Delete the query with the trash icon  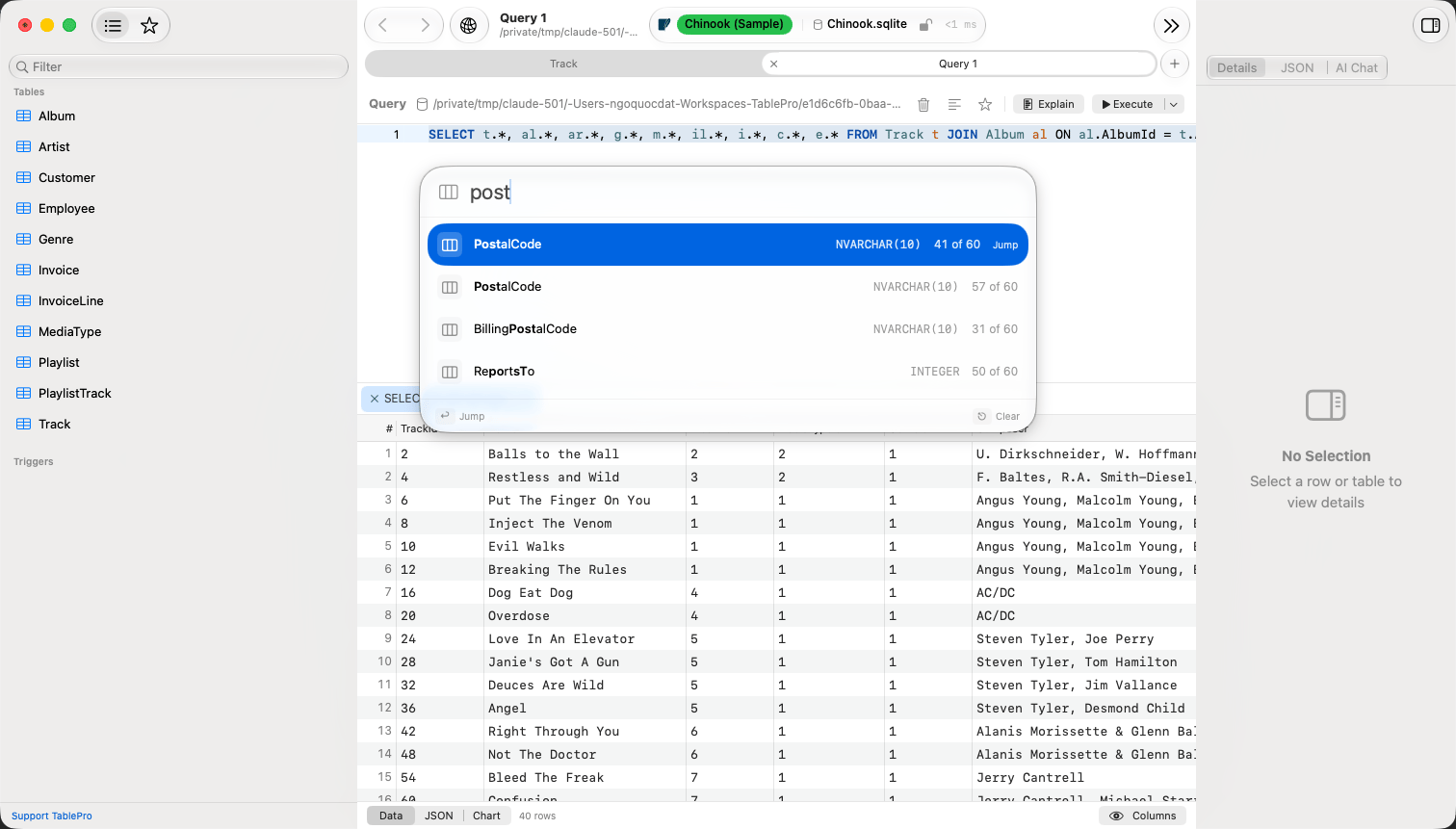coord(923,104)
